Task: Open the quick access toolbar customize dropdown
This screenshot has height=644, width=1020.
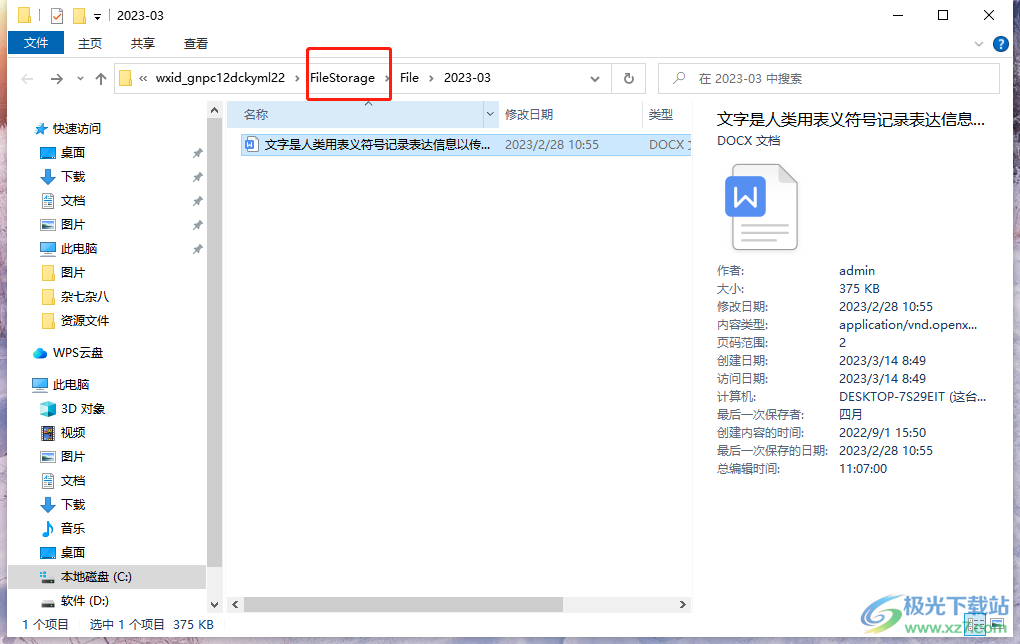Action: (x=97, y=17)
